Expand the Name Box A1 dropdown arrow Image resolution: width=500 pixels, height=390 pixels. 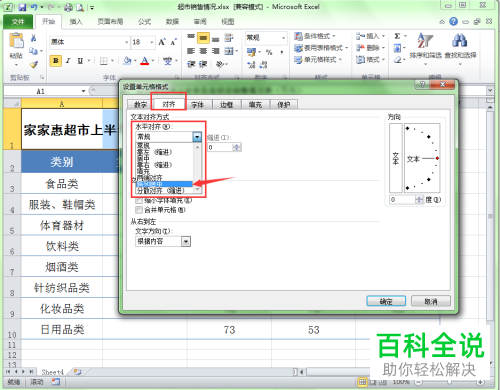pyautogui.click(x=83, y=91)
